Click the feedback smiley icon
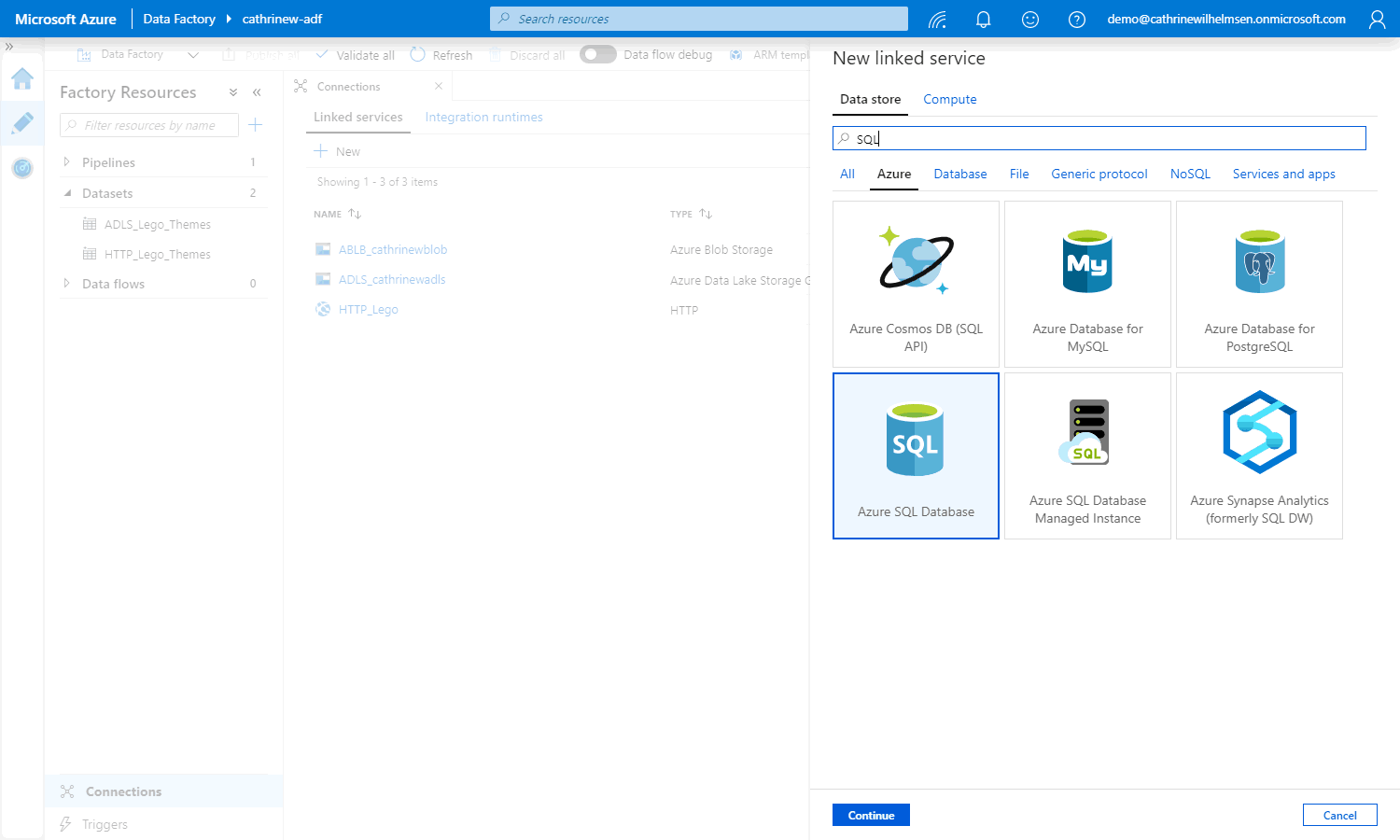 (x=1030, y=20)
